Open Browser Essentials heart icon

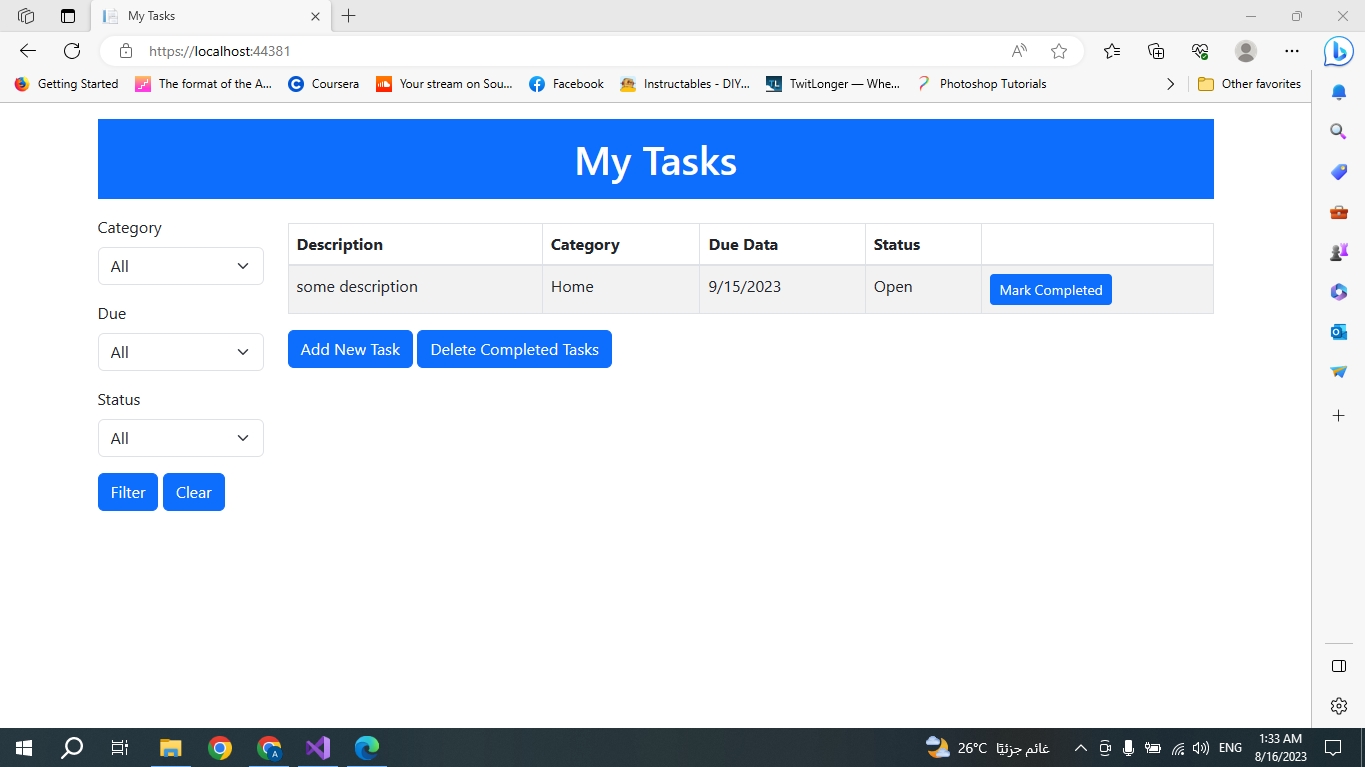(x=1199, y=51)
